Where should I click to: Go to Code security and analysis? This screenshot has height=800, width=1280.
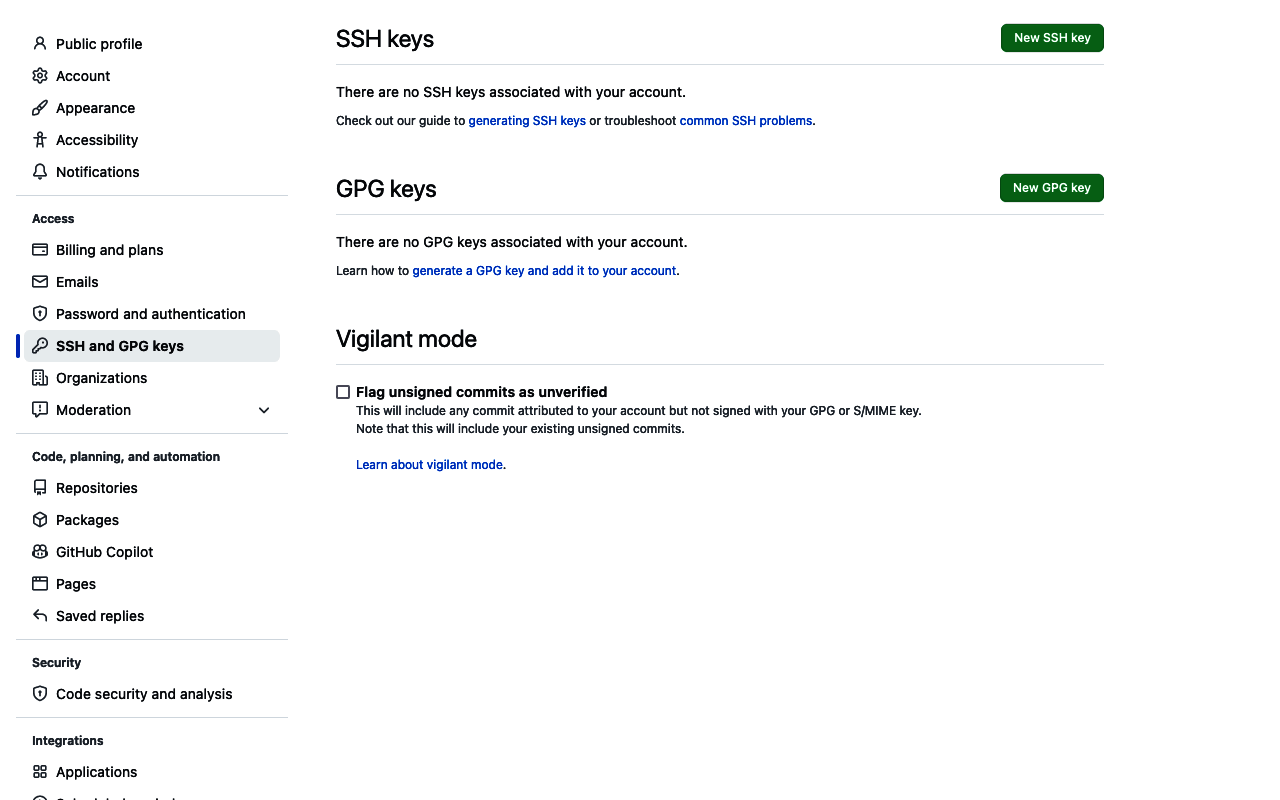click(144, 693)
